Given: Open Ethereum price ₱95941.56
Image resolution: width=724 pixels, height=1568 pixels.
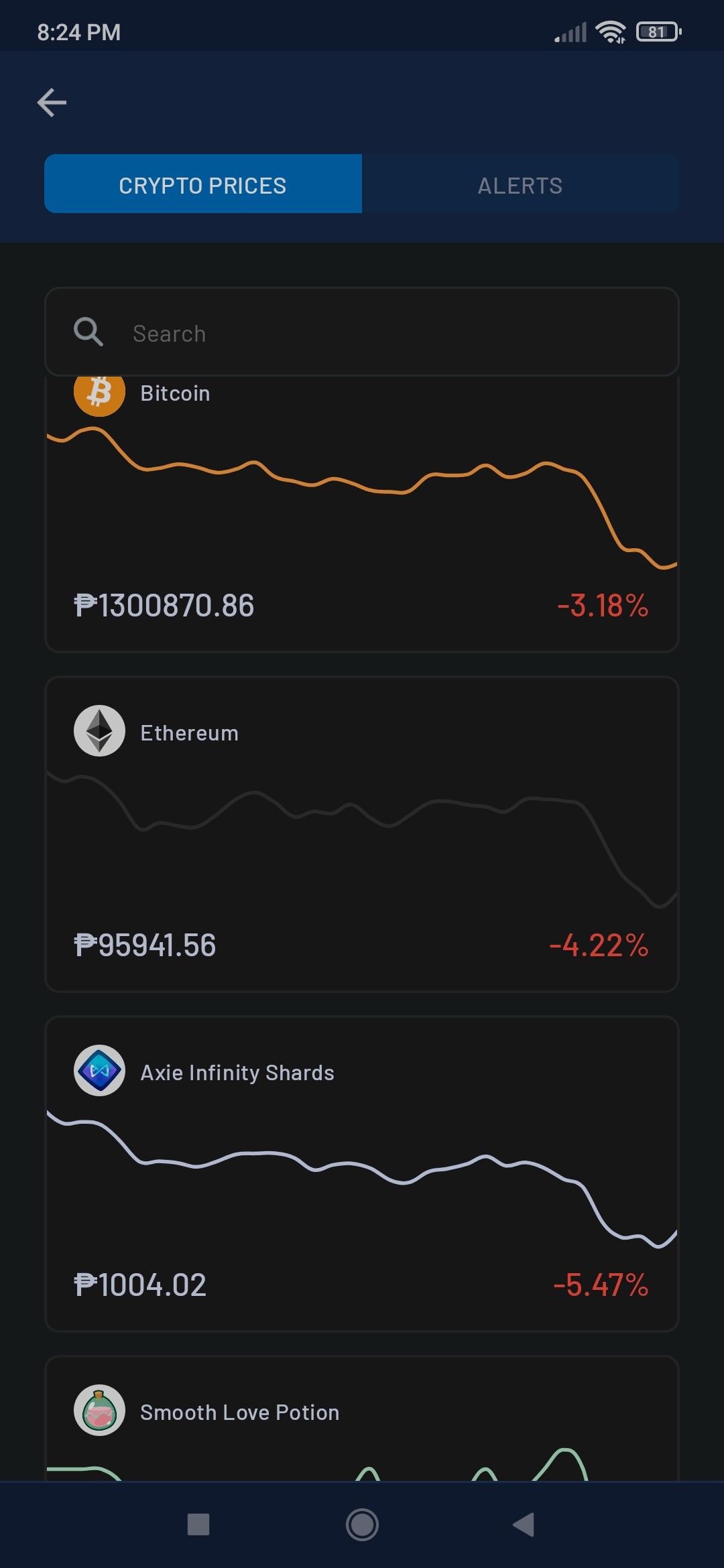Looking at the screenshot, I should coord(145,945).
